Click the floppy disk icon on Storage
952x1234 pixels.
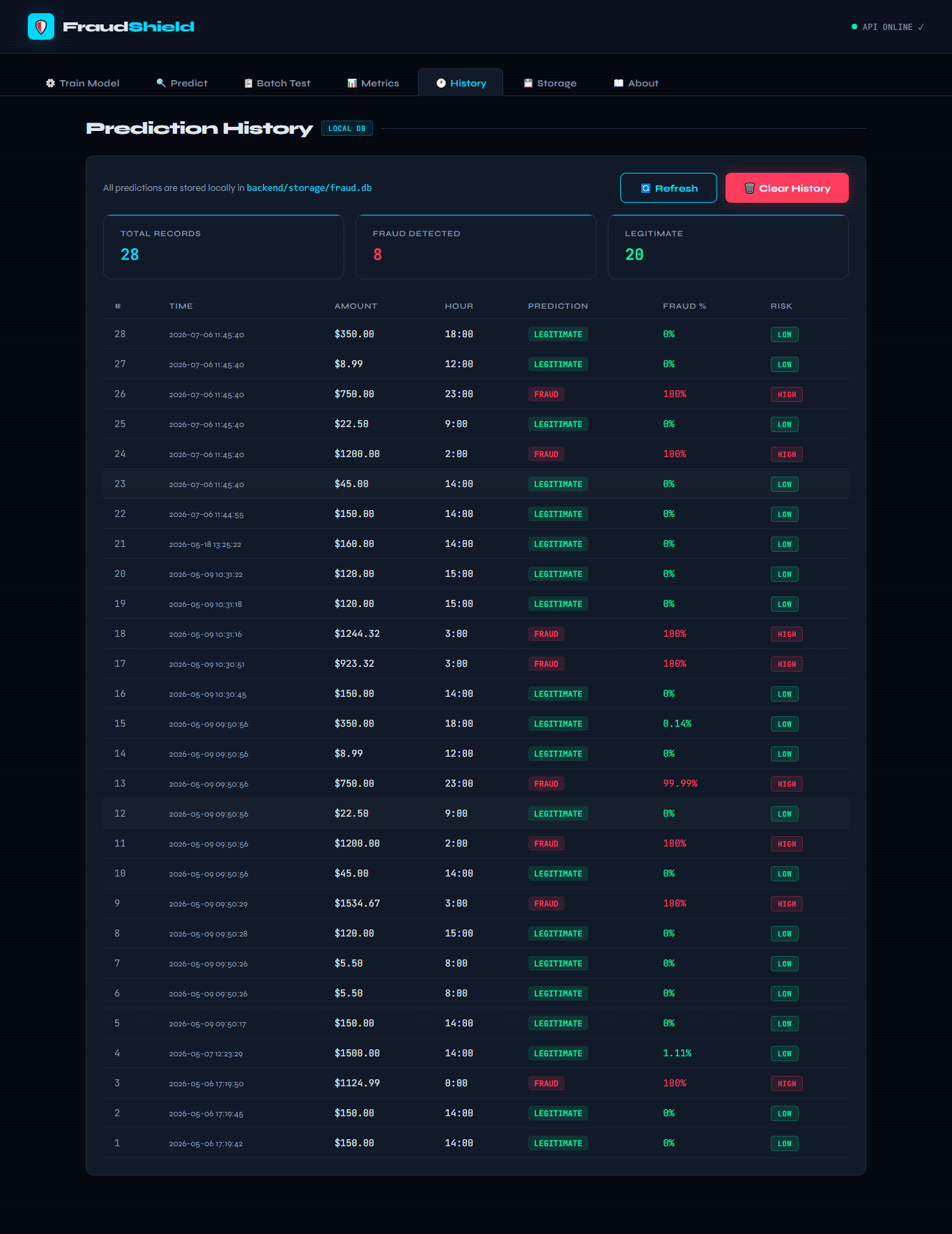tap(528, 83)
